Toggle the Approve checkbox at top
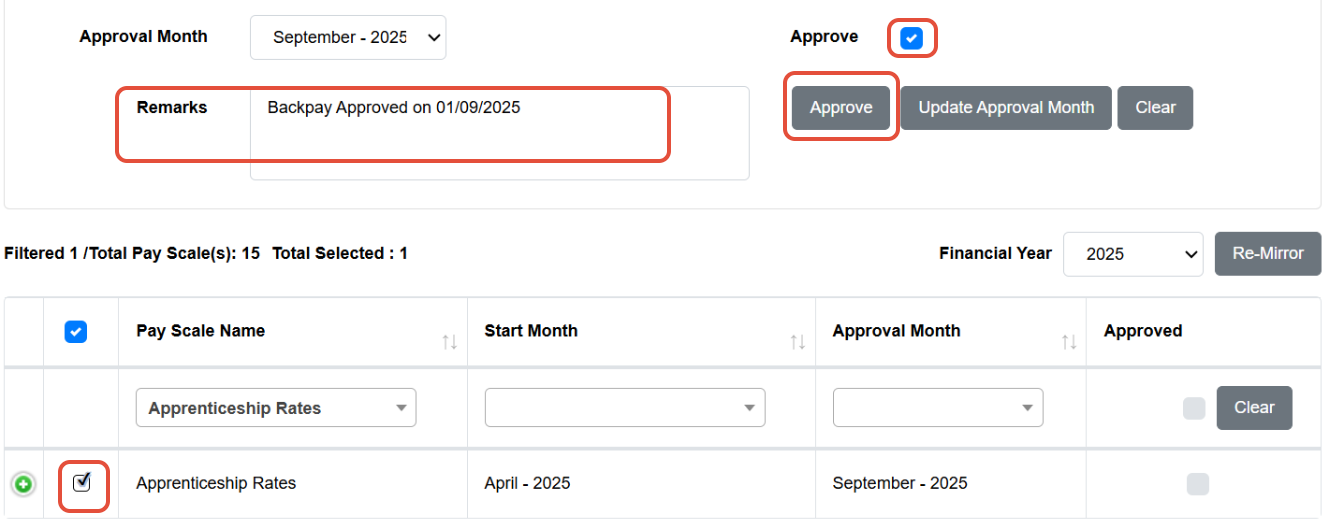This screenshot has height=529, width=1344. pyautogui.click(x=911, y=38)
